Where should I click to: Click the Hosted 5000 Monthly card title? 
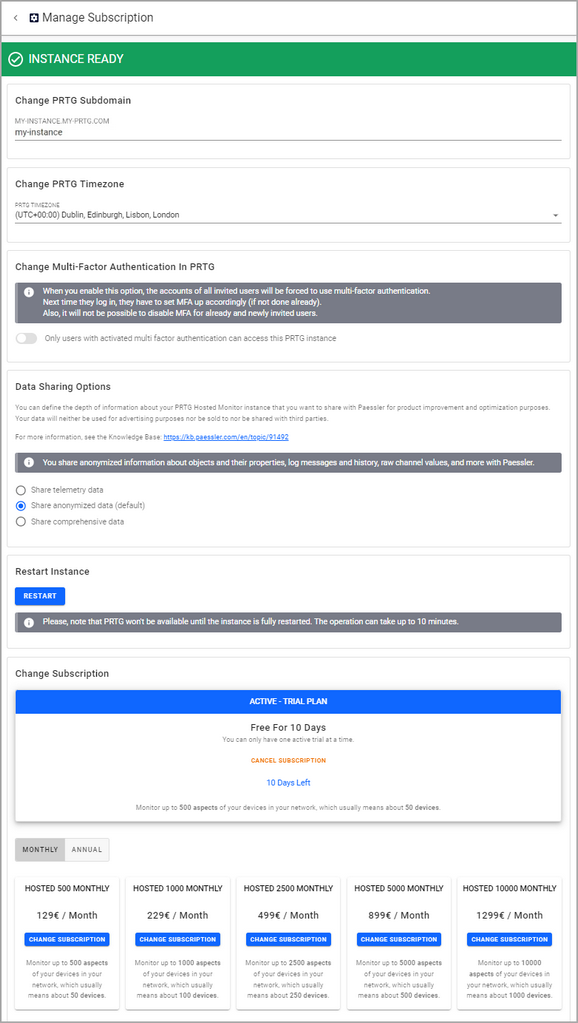(x=399, y=889)
